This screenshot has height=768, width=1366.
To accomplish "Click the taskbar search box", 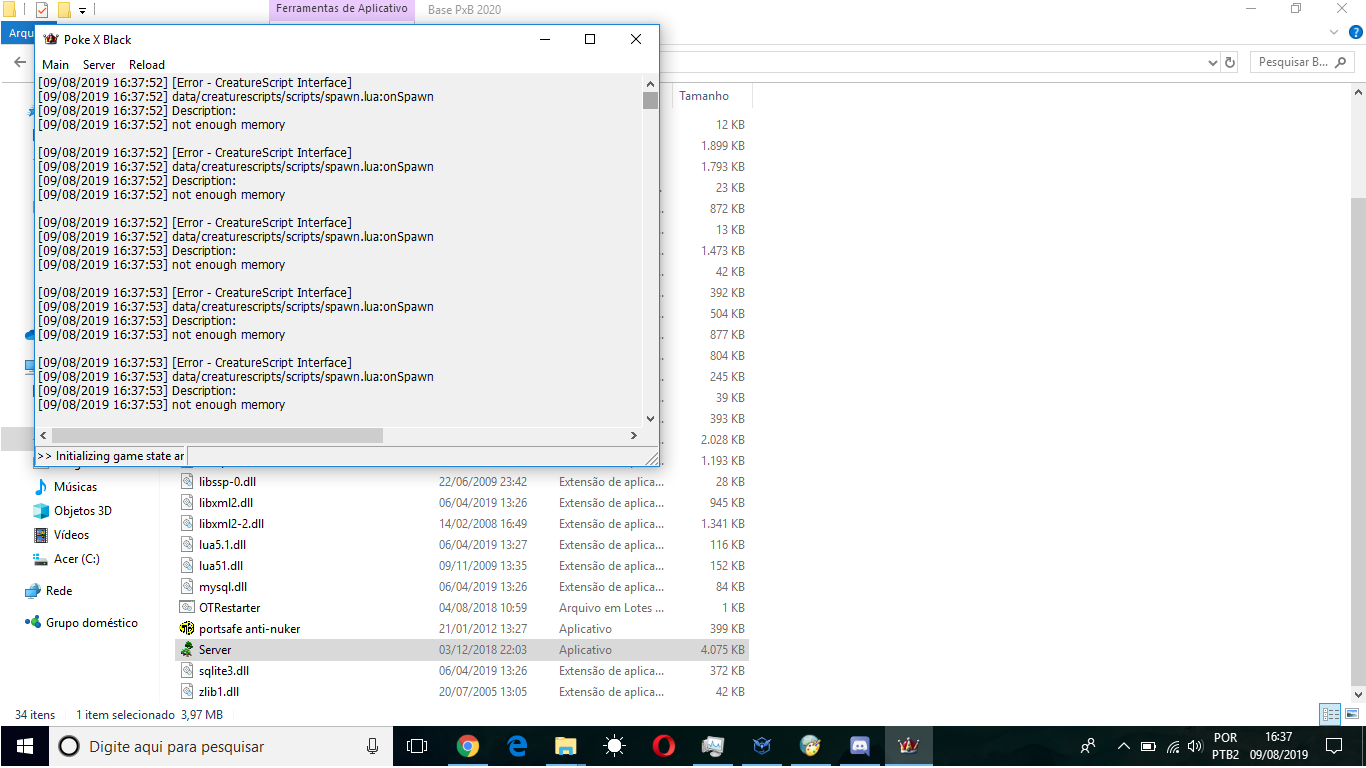I will point(220,746).
